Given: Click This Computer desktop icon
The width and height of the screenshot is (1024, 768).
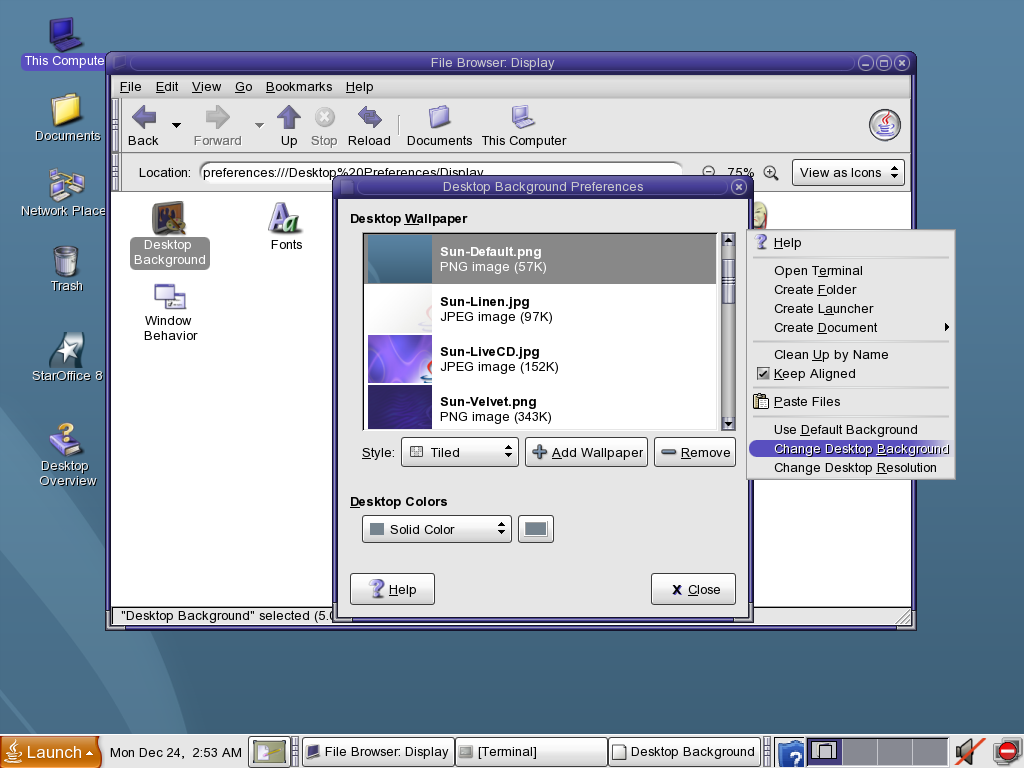Looking at the screenshot, I should point(64,42).
